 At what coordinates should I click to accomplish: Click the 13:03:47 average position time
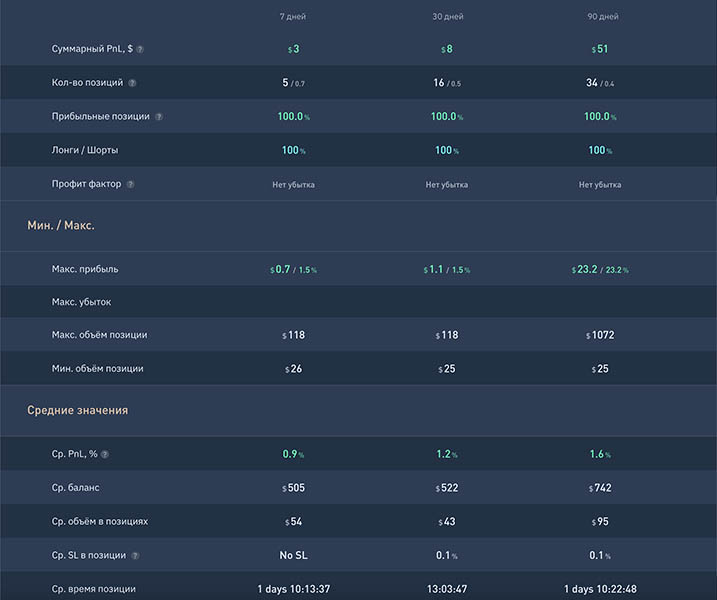(447, 589)
